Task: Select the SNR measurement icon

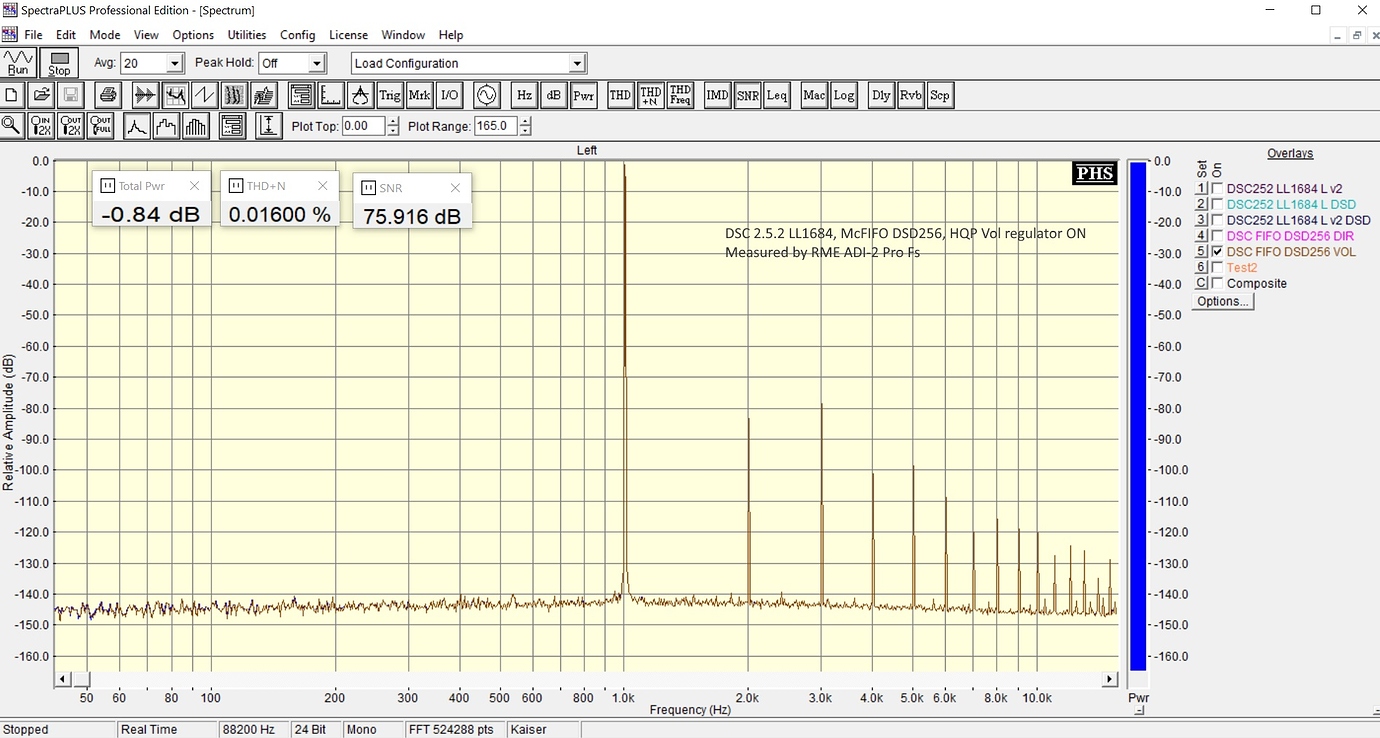Action: point(747,96)
